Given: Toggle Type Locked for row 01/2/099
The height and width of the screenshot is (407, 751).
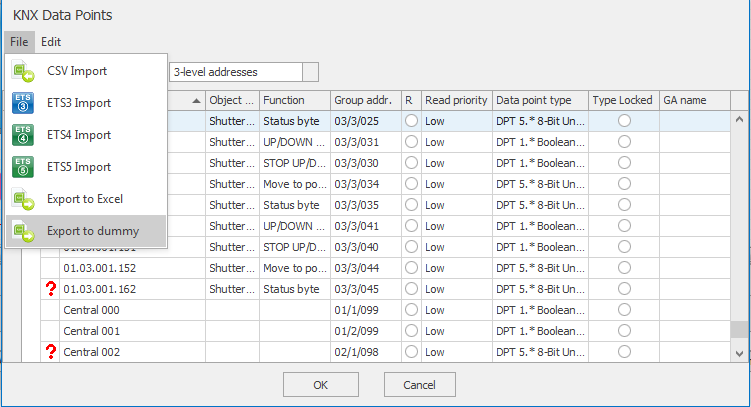Looking at the screenshot, I should click(x=624, y=331).
